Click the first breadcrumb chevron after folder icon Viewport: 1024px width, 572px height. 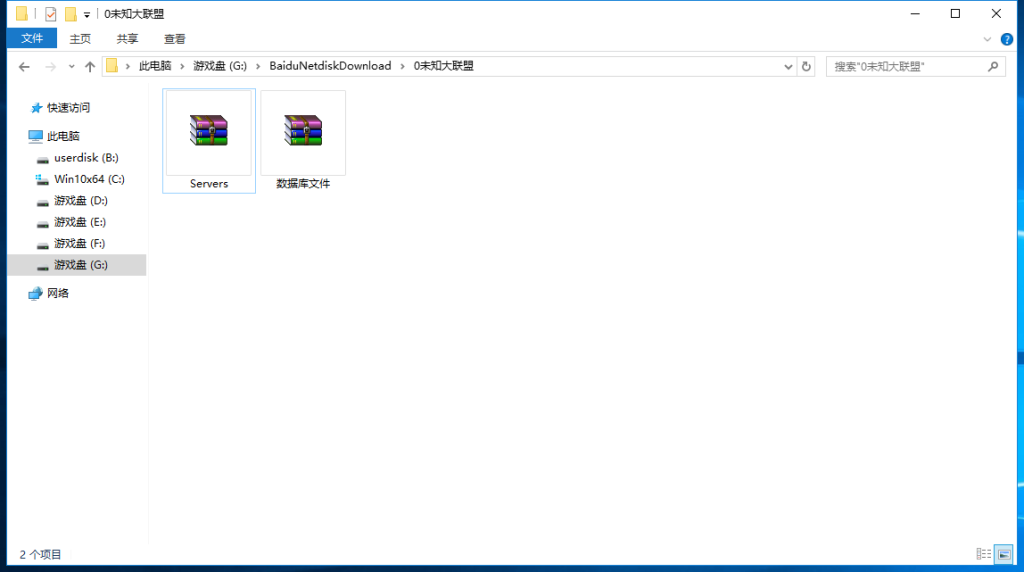(x=128, y=67)
